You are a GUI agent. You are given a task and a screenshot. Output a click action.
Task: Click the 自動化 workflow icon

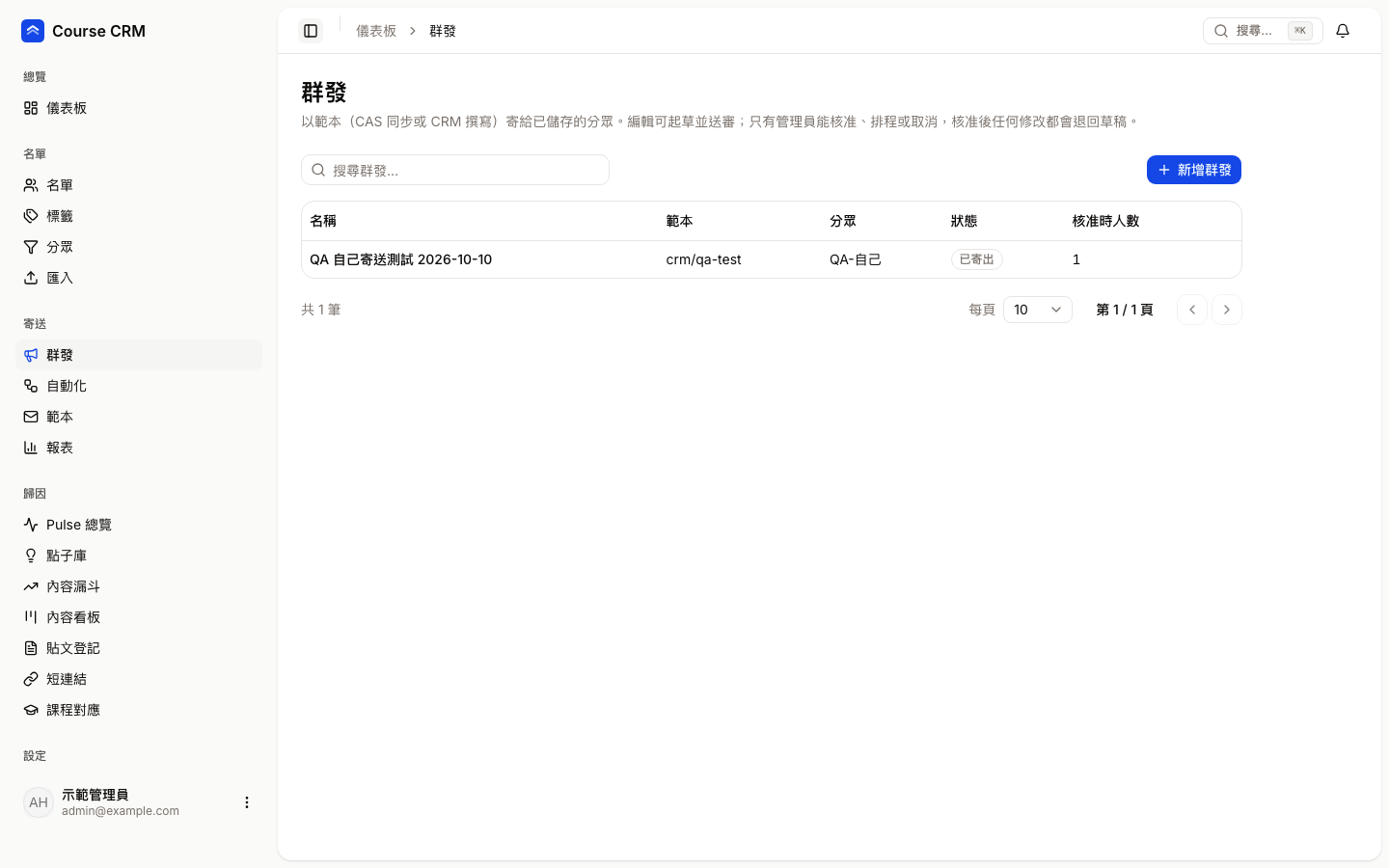(31, 386)
